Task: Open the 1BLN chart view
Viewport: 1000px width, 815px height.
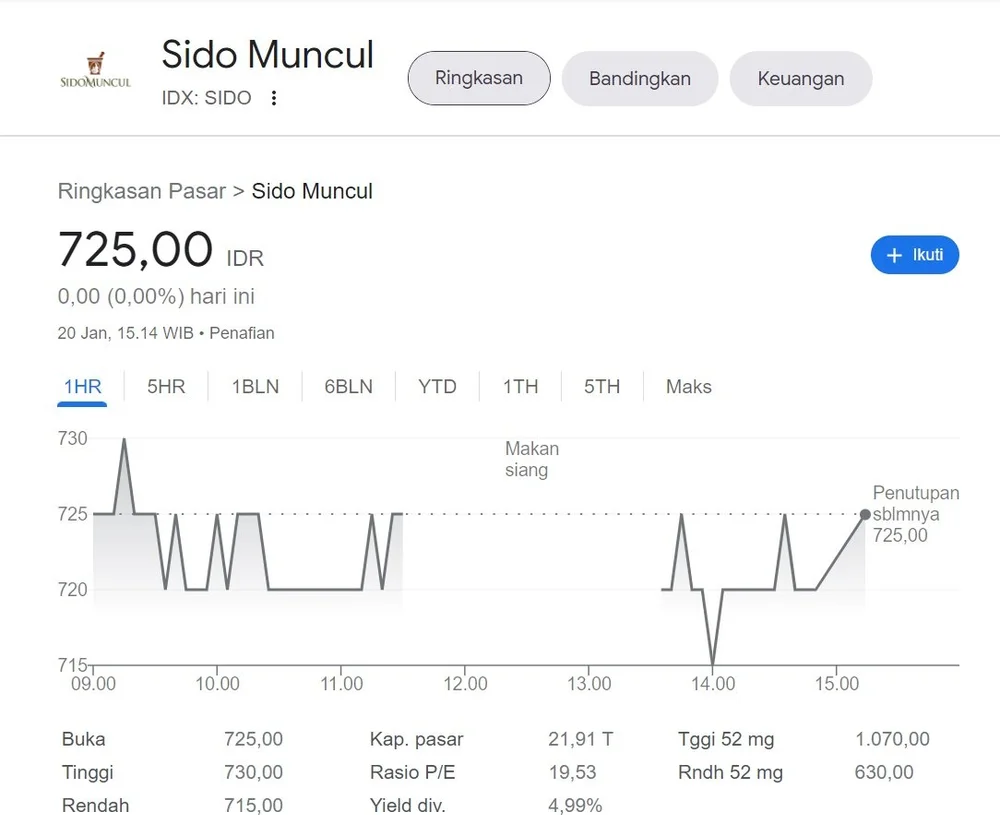Action: pos(254,386)
